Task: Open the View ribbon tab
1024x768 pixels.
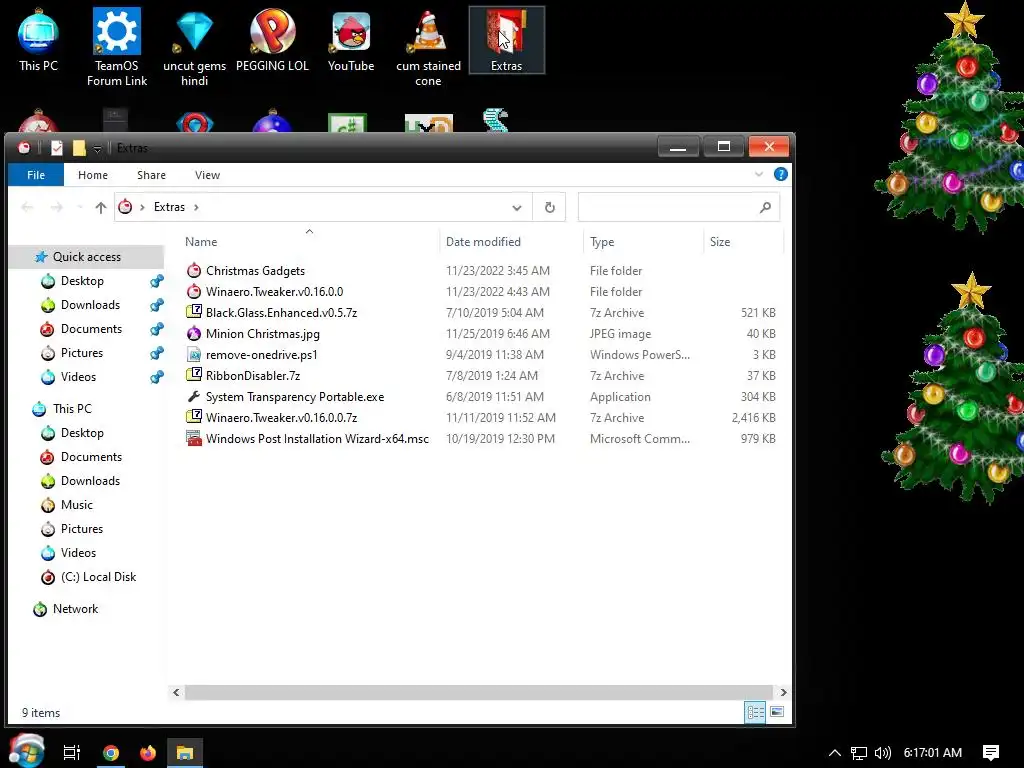Action: coord(208,175)
